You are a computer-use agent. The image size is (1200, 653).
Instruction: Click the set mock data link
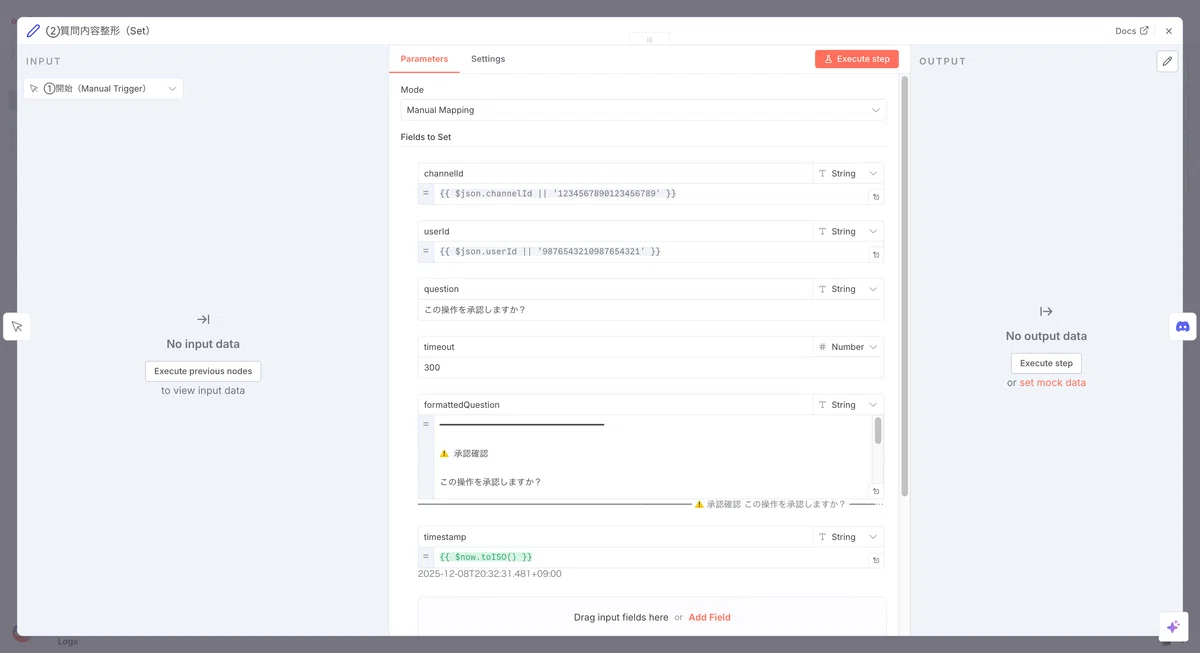1052,383
